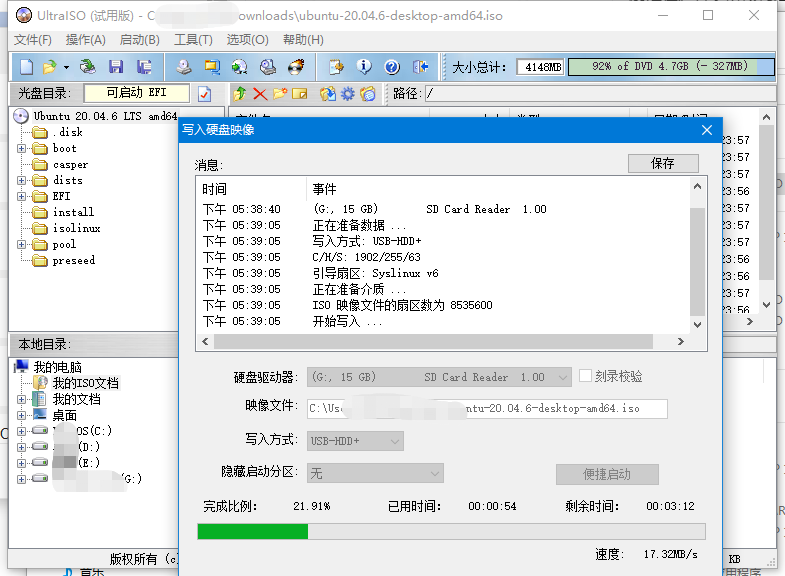Click the Up one folder green-arrow icon
The height and width of the screenshot is (576, 785).
(240, 94)
